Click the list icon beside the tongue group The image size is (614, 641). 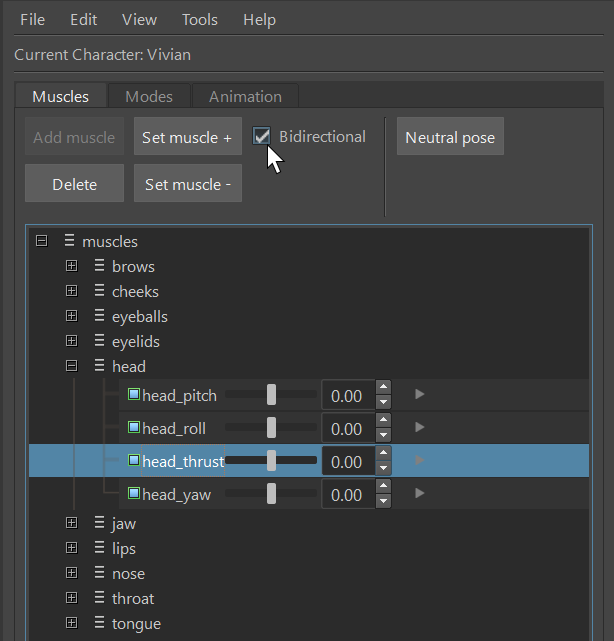click(x=99, y=624)
